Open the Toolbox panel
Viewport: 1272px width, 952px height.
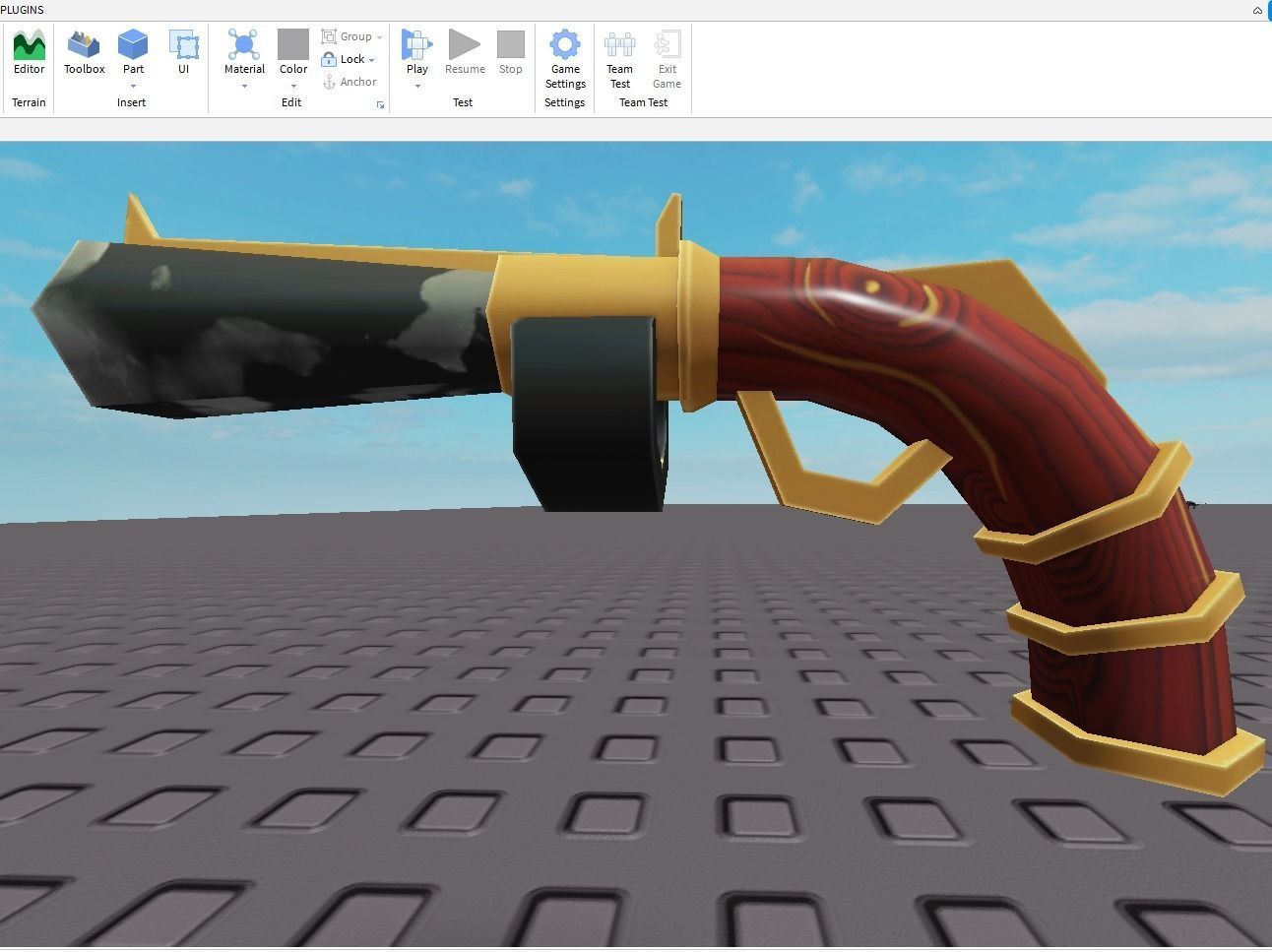click(84, 52)
